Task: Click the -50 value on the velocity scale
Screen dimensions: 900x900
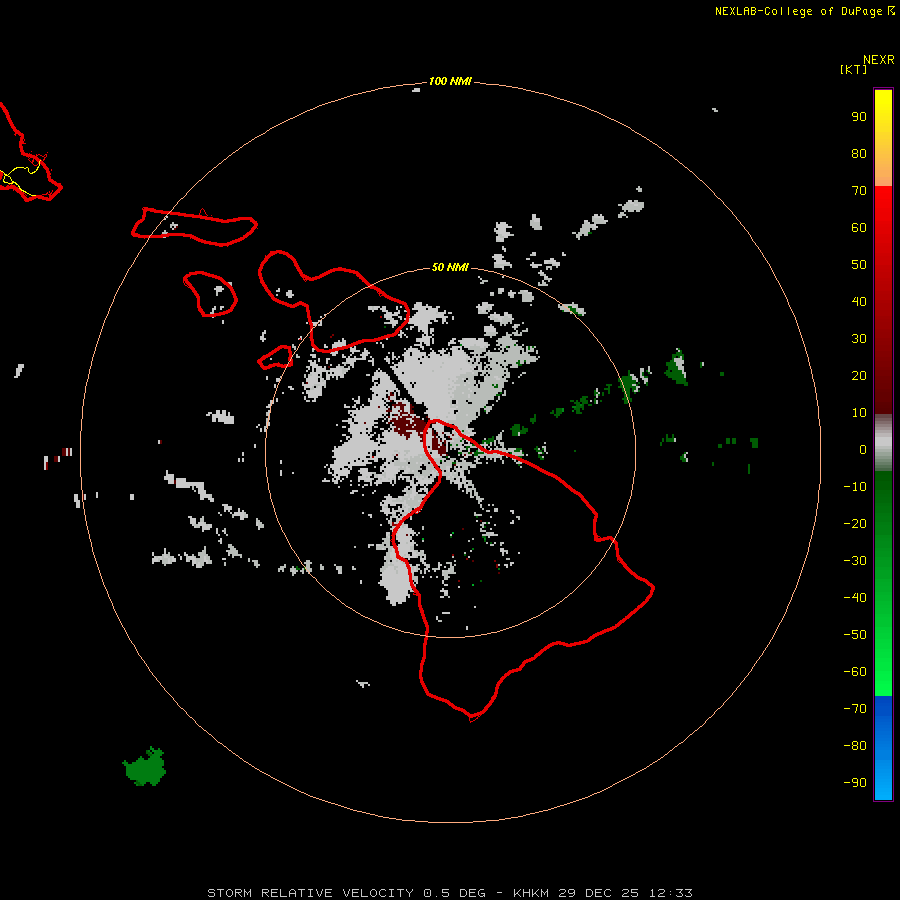Action: [x=855, y=634]
